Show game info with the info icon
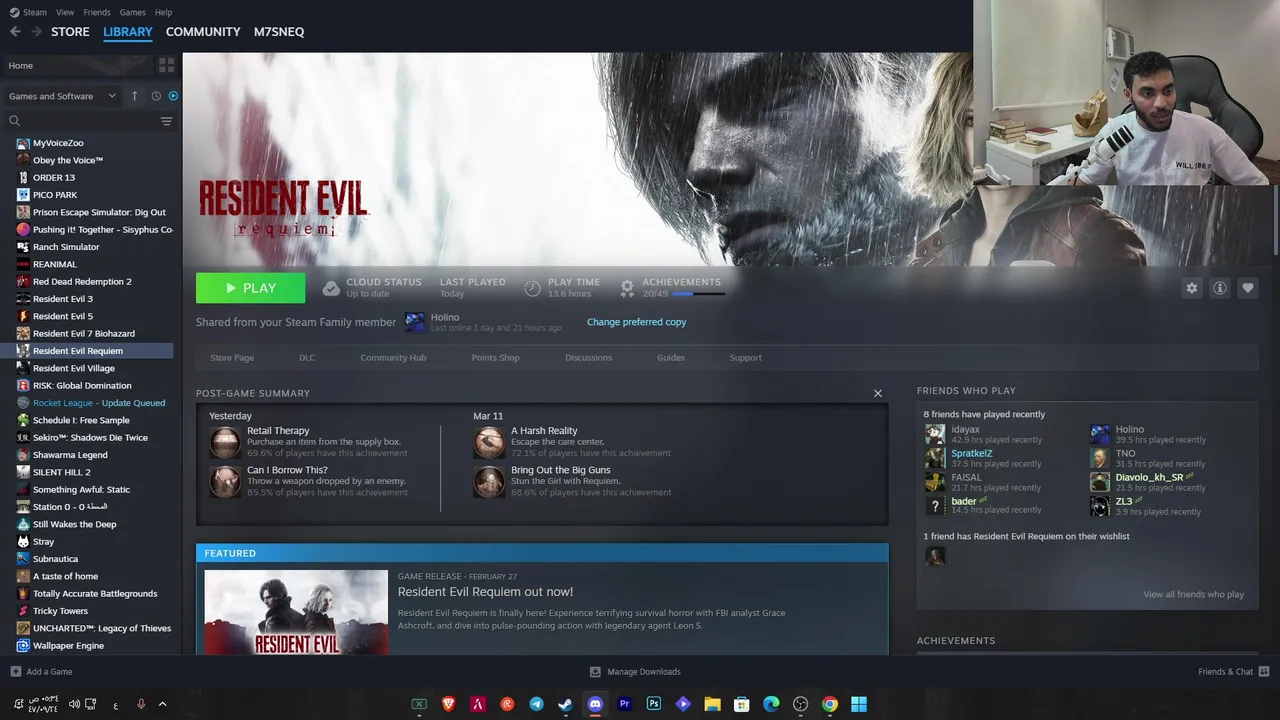This screenshot has height=720, width=1280. 1220,288
